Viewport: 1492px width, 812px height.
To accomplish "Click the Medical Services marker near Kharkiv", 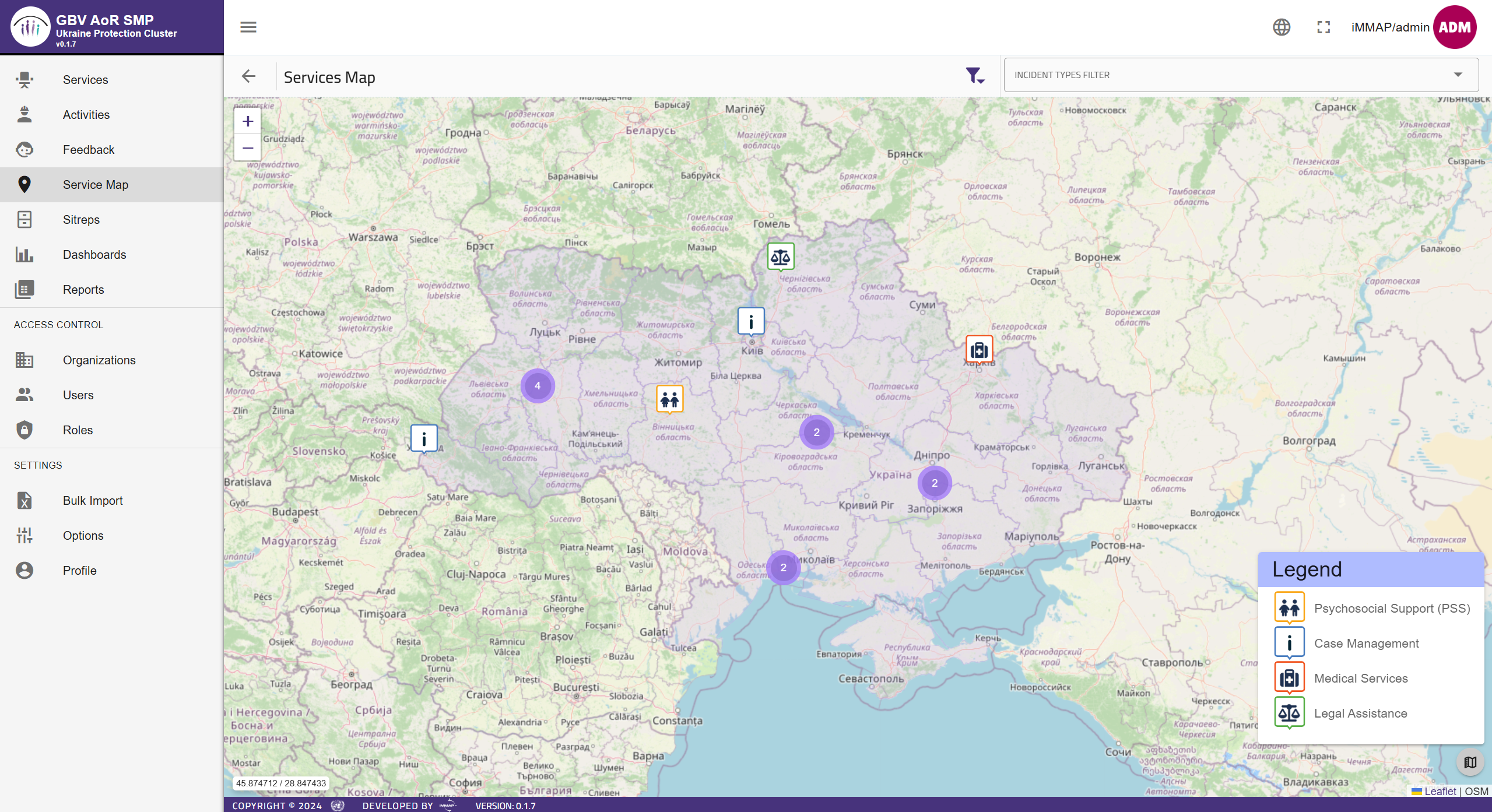I will tap(978, 349).
